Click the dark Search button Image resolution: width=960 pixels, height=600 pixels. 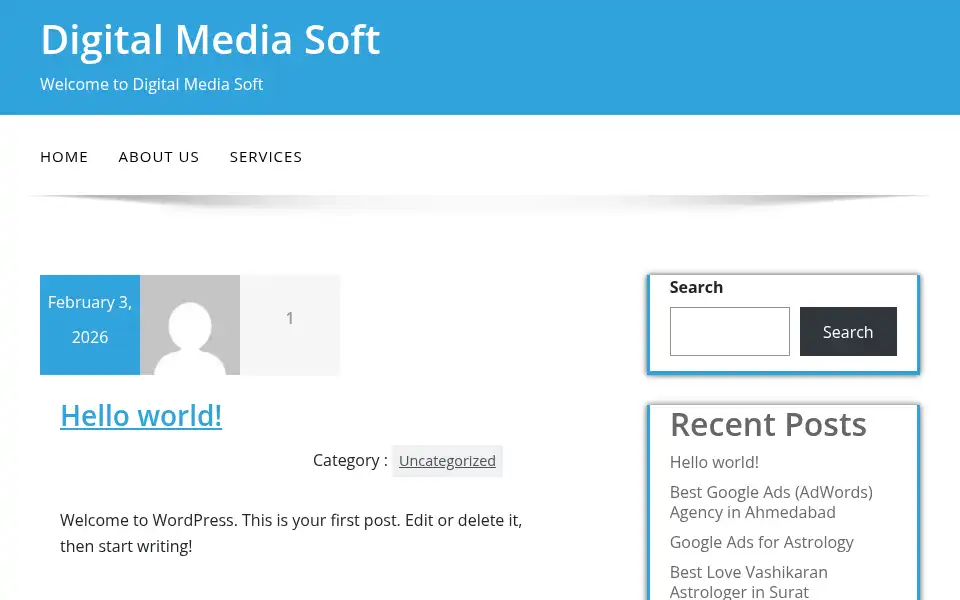[x=848, y=331]
